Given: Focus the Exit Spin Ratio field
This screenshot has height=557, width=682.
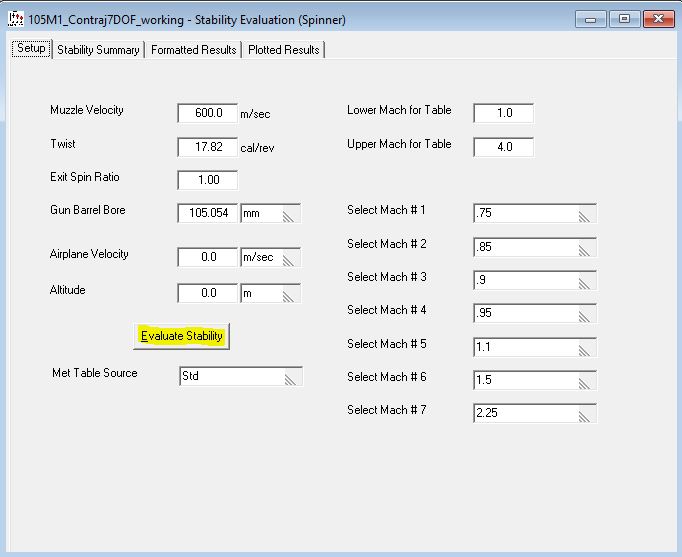Looking at the screenshot, I should (x=207, y=180).
